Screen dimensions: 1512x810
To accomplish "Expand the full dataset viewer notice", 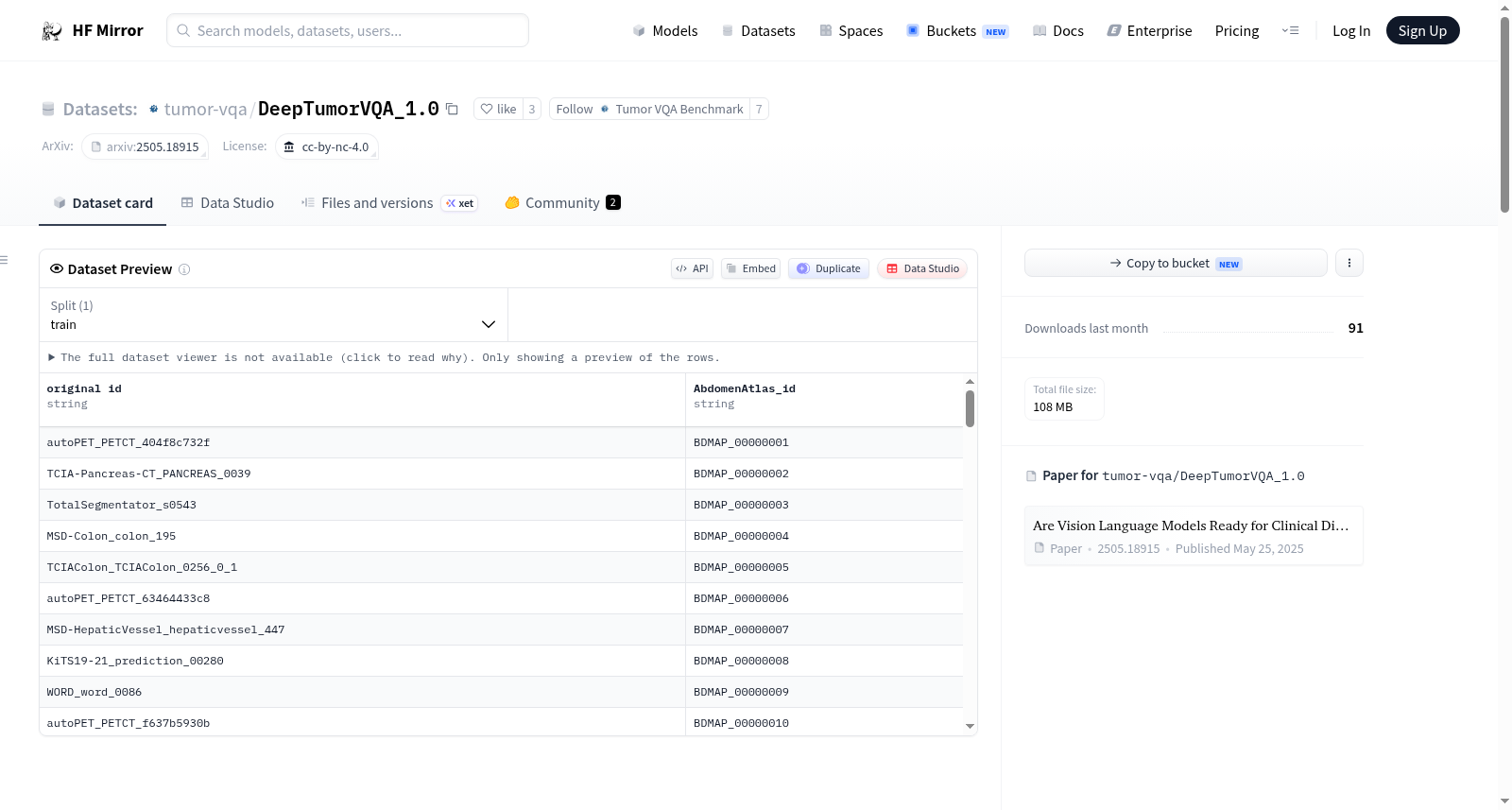I will [x=384, y=357].
